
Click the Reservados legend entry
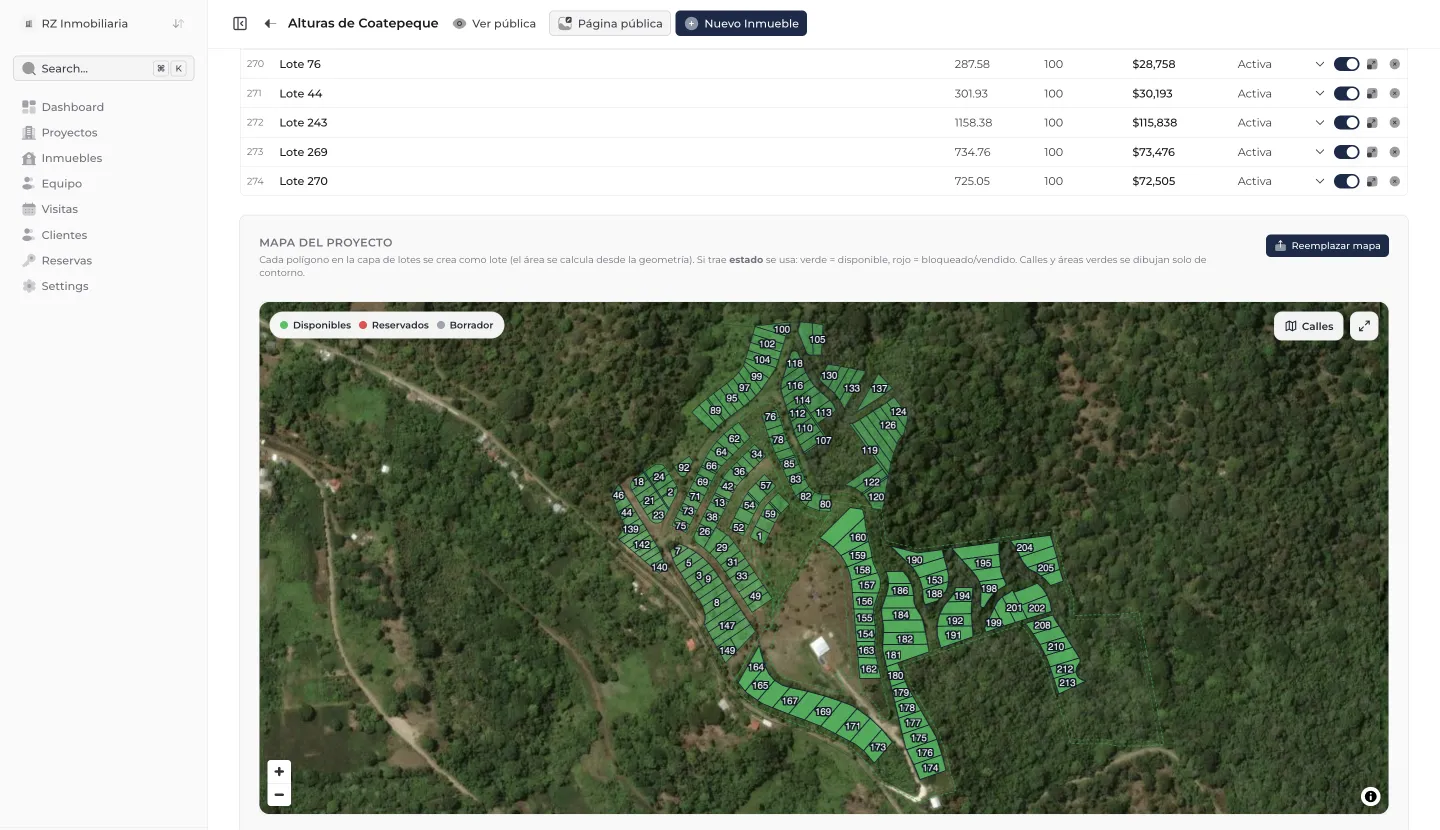pyautogui.click(x=394, y=325)
